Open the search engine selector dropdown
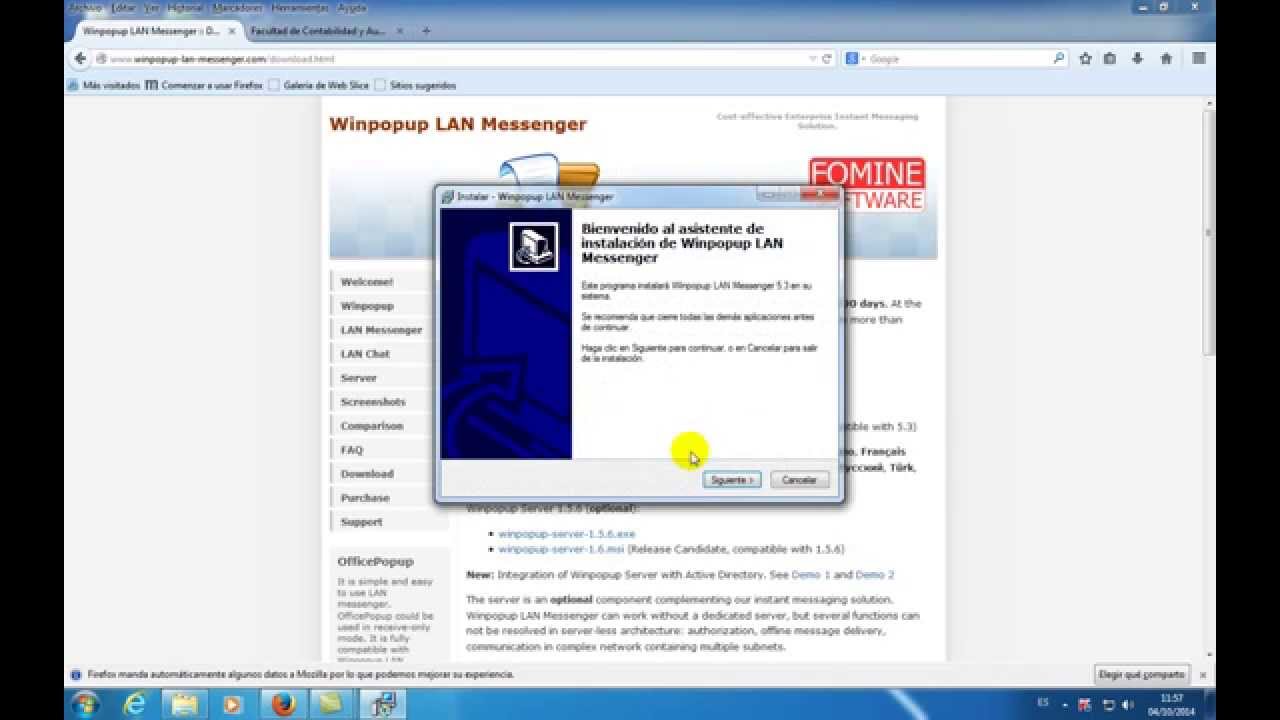This screenshot has width=1280, height=720. tap(854, 59)
